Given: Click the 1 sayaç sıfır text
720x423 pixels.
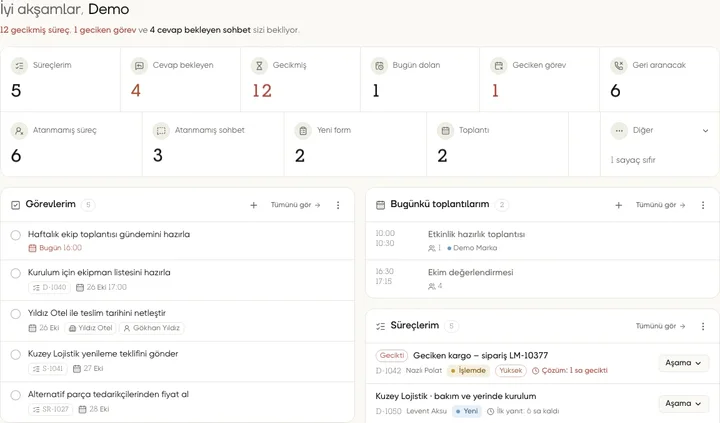Looking at the screenshot, I should [633, 160].
